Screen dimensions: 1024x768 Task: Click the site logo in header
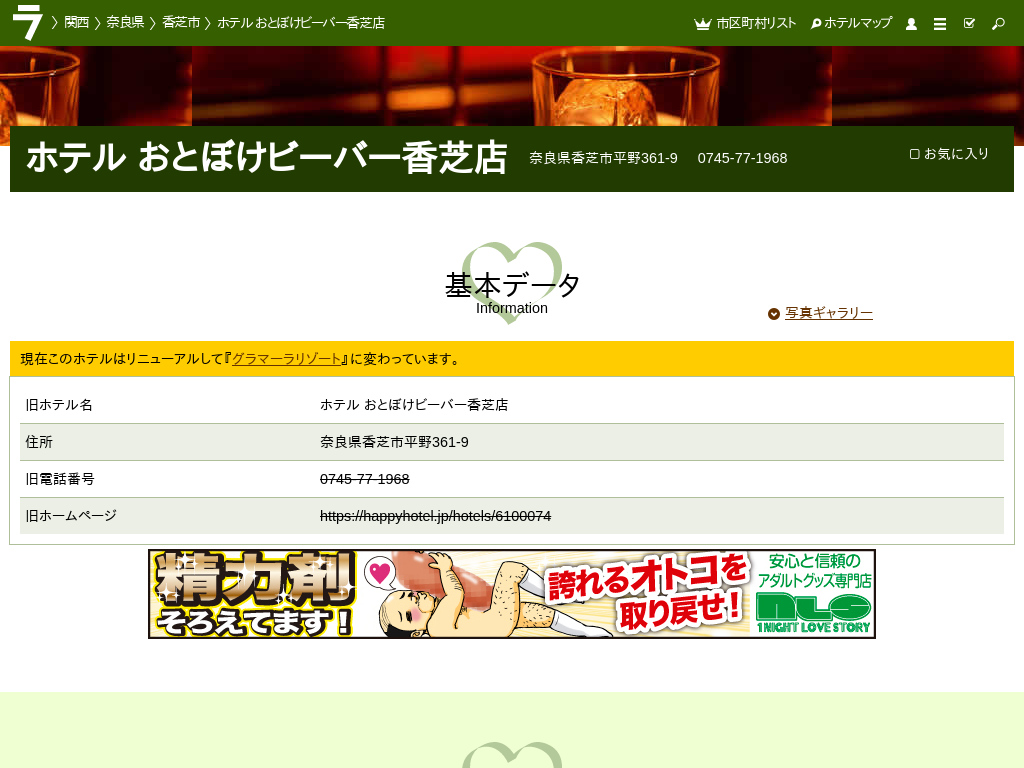(27, 22)
